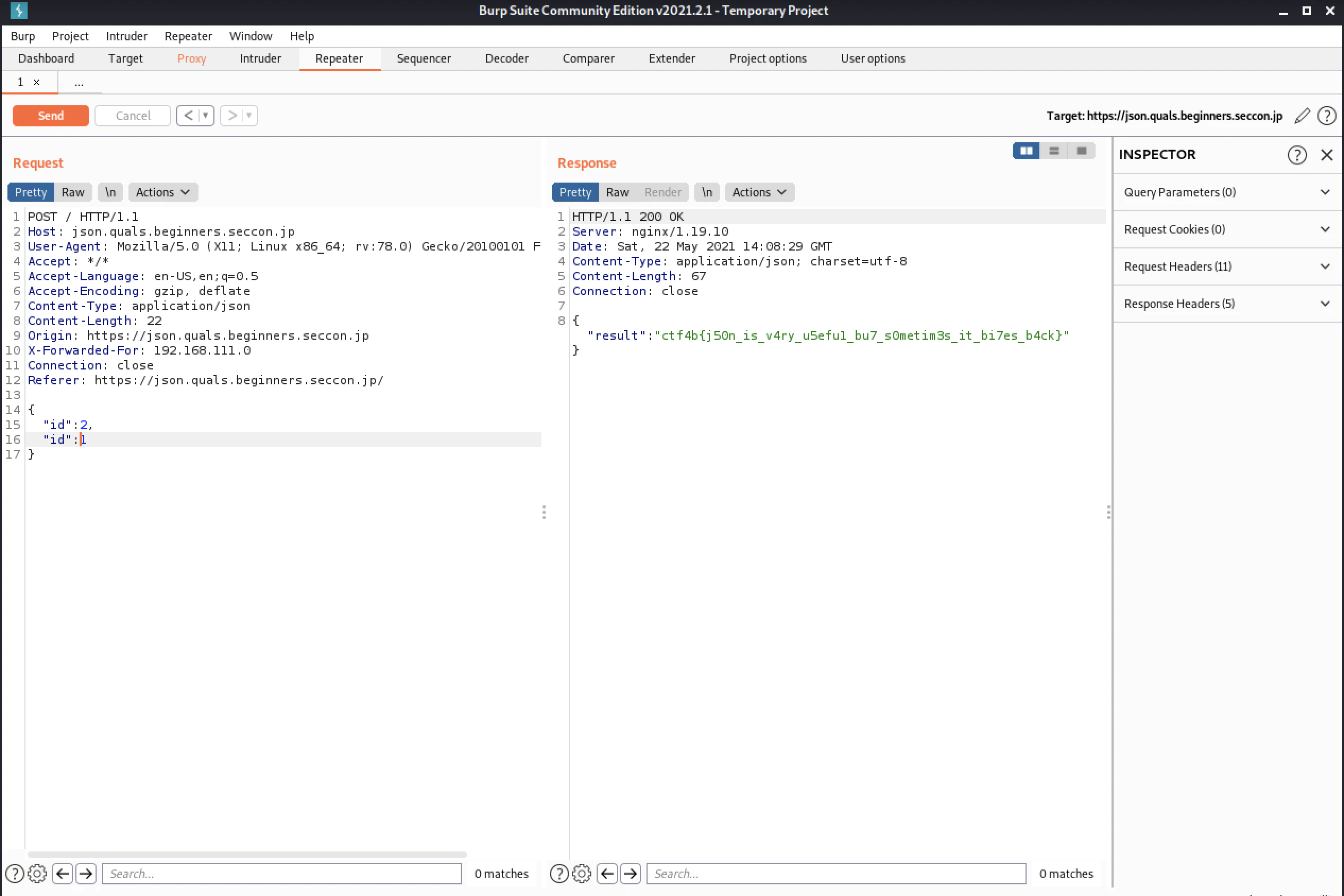
Task: Open response search help icon
Action: point(559,874)
